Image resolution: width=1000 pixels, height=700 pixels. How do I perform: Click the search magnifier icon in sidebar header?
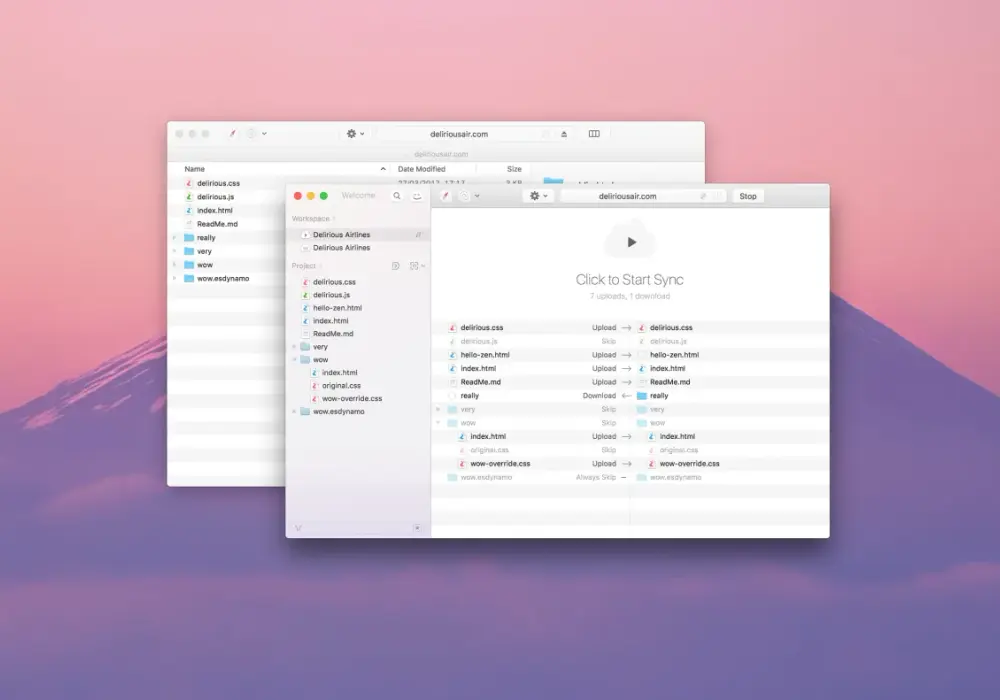(397, 196)
